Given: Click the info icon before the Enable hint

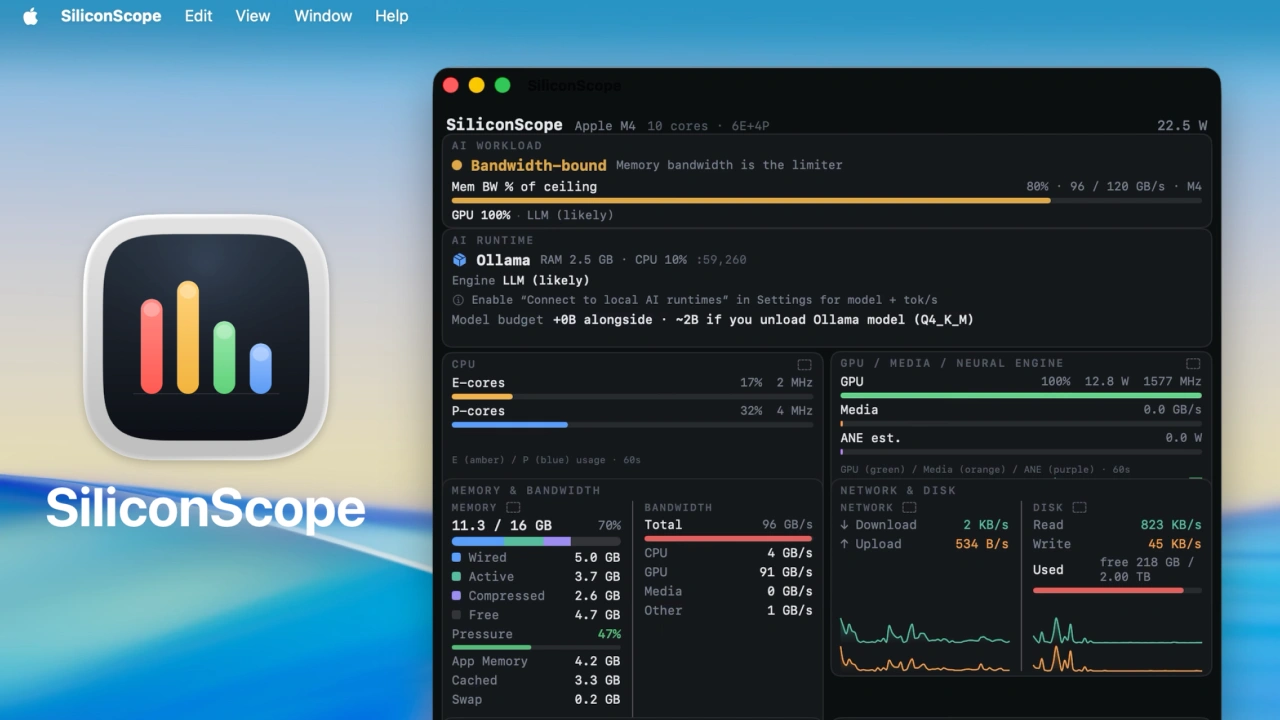Looking at the screenshot, I should [458, 300].
